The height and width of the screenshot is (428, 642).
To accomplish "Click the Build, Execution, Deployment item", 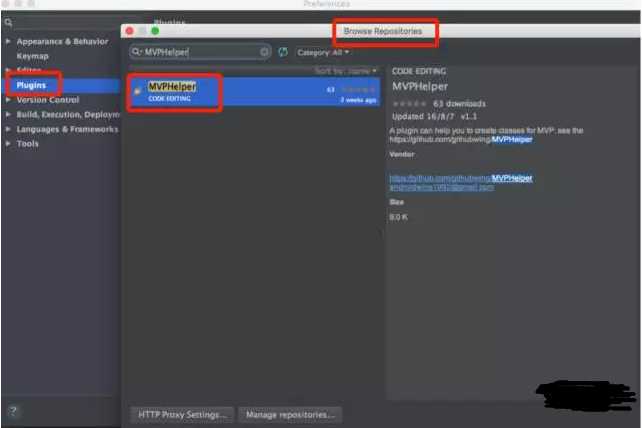I will coord(68,115).
